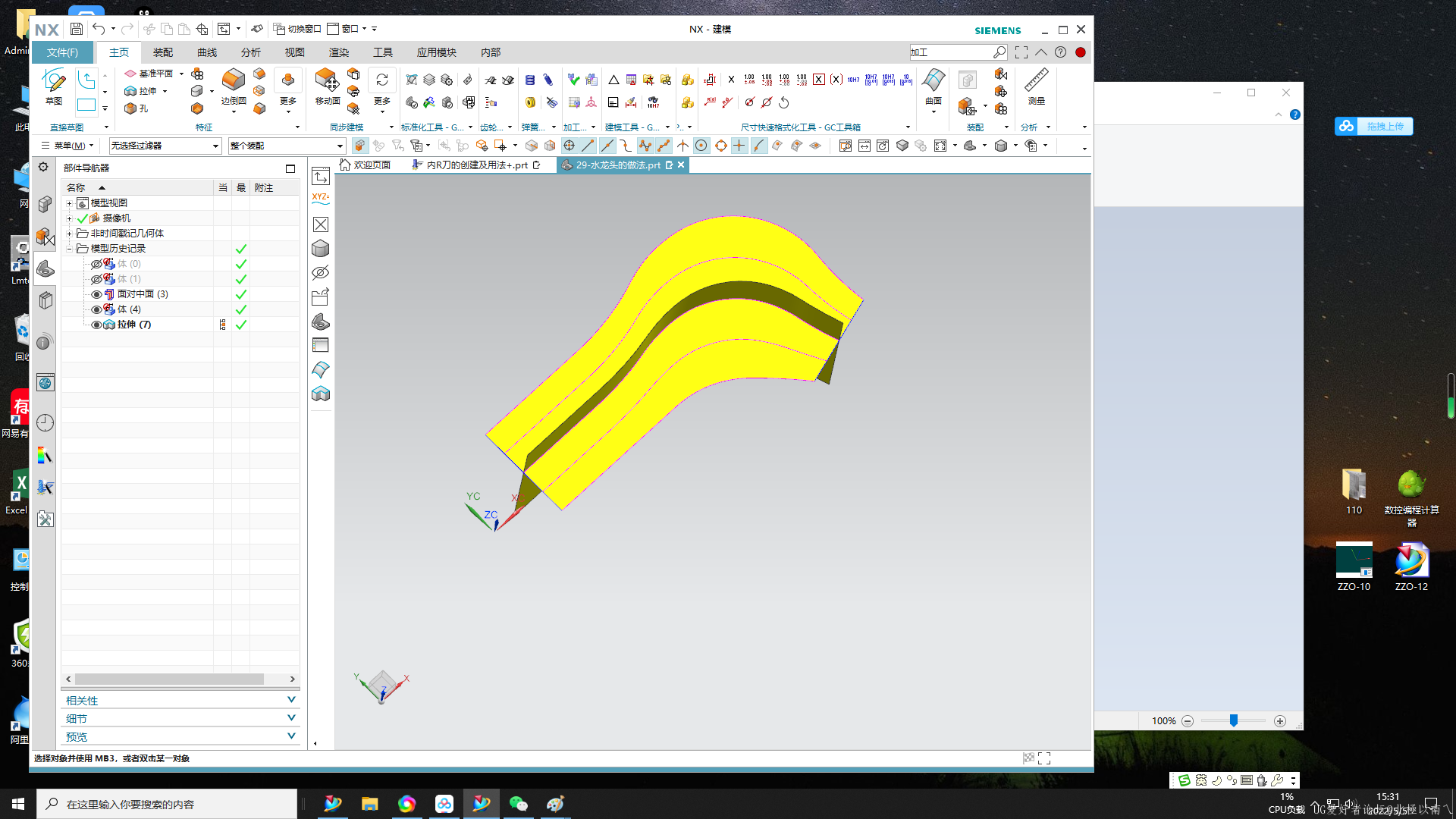1456x819 pixels.
Task: Open the History clock sidebar tab
Action: tap(45, 422)
